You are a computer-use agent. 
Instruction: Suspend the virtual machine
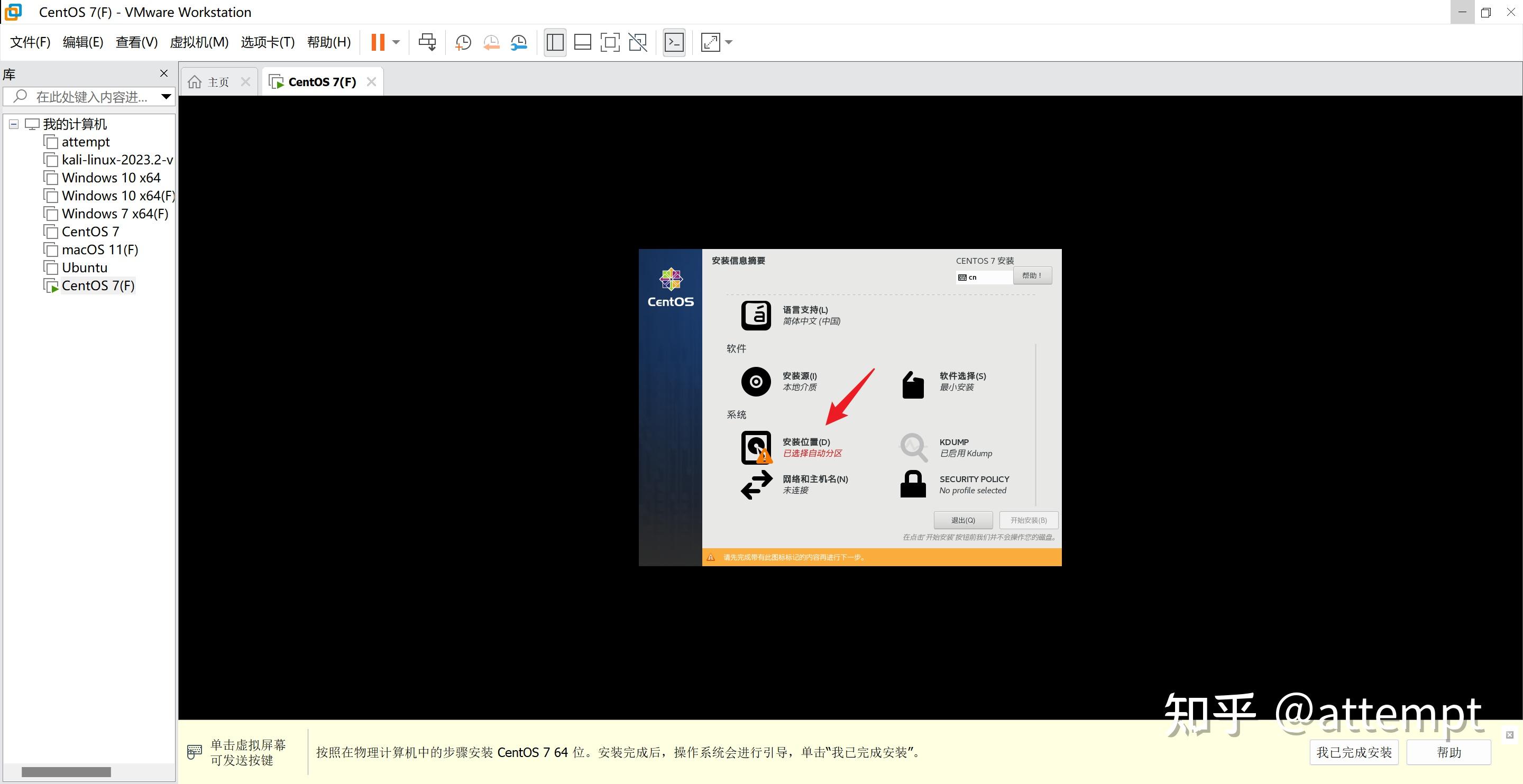click(x=379, y=42)
